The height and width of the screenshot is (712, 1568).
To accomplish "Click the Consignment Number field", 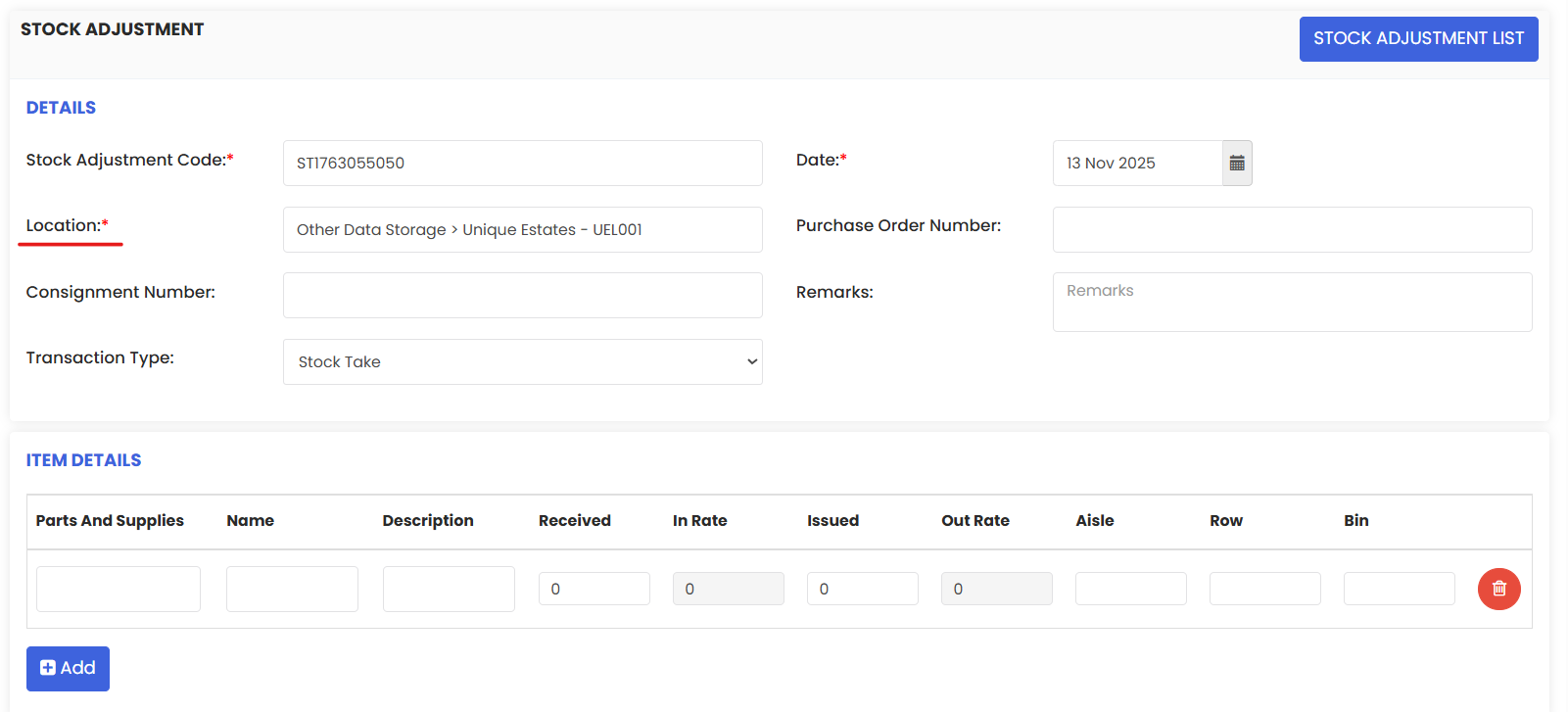I will 523,295.
